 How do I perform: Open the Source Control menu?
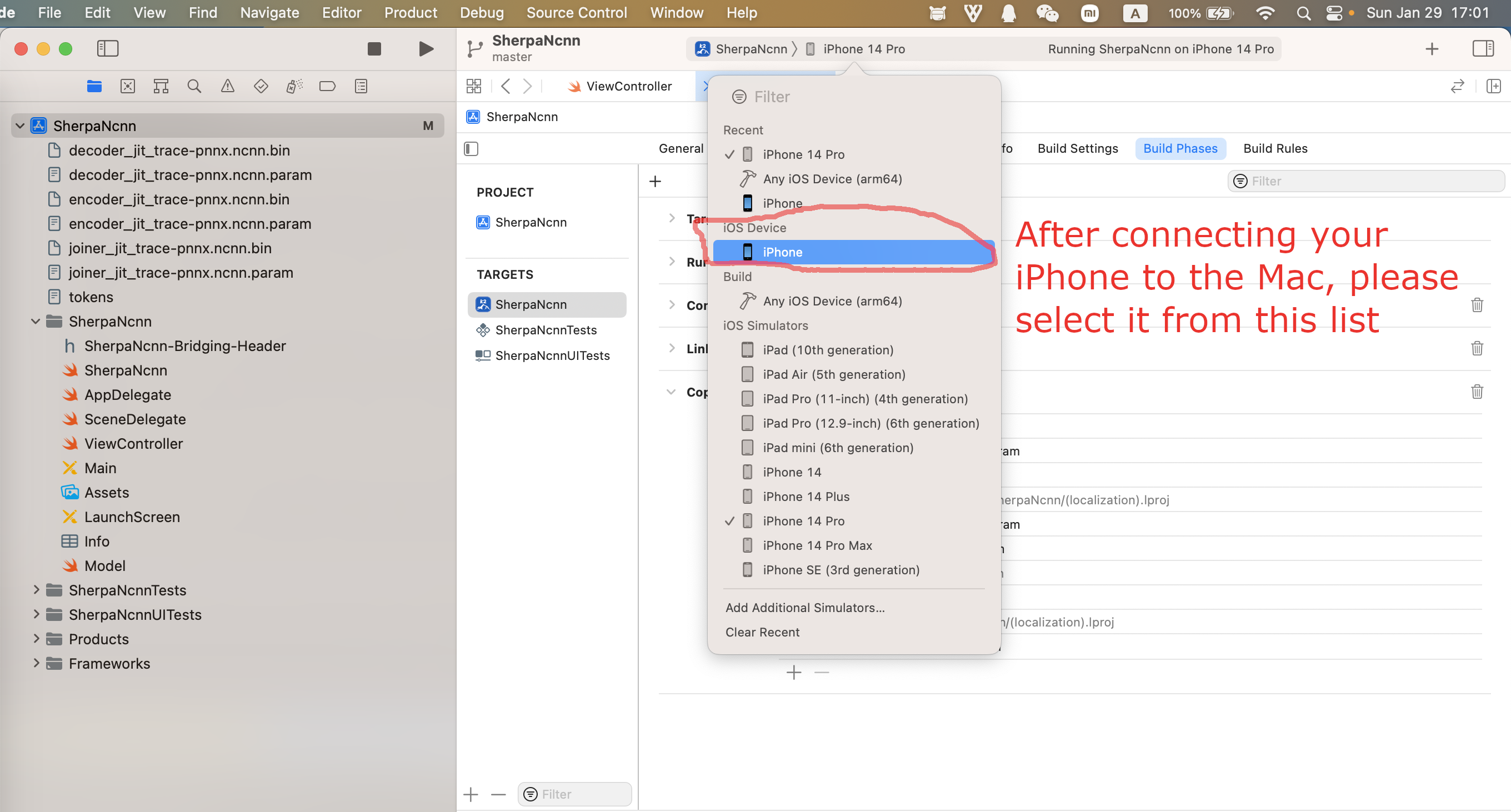pyautogui.click(x=577, y=13)
